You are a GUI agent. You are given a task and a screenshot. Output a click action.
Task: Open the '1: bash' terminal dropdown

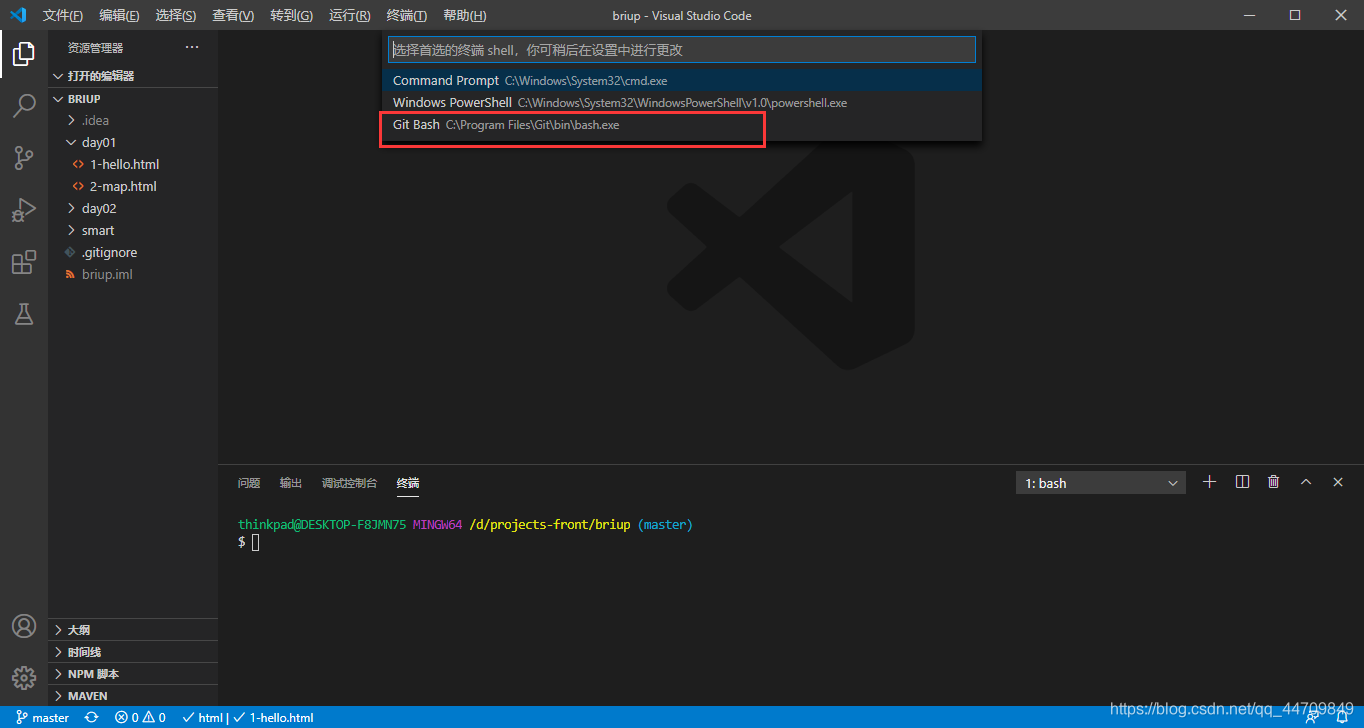tap(1101, 483)
